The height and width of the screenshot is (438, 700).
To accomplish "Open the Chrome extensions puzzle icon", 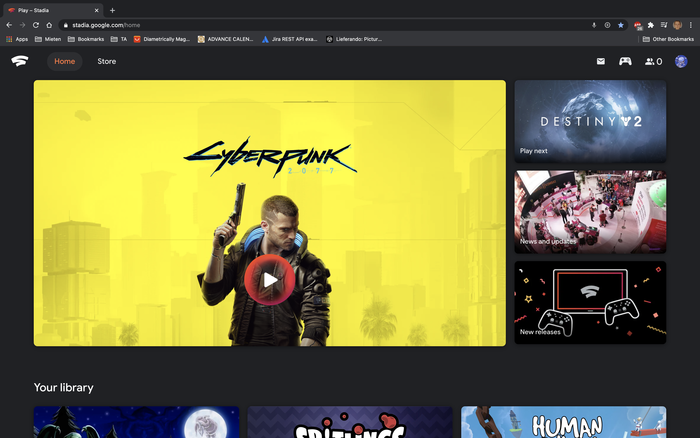I will (650, 24).
